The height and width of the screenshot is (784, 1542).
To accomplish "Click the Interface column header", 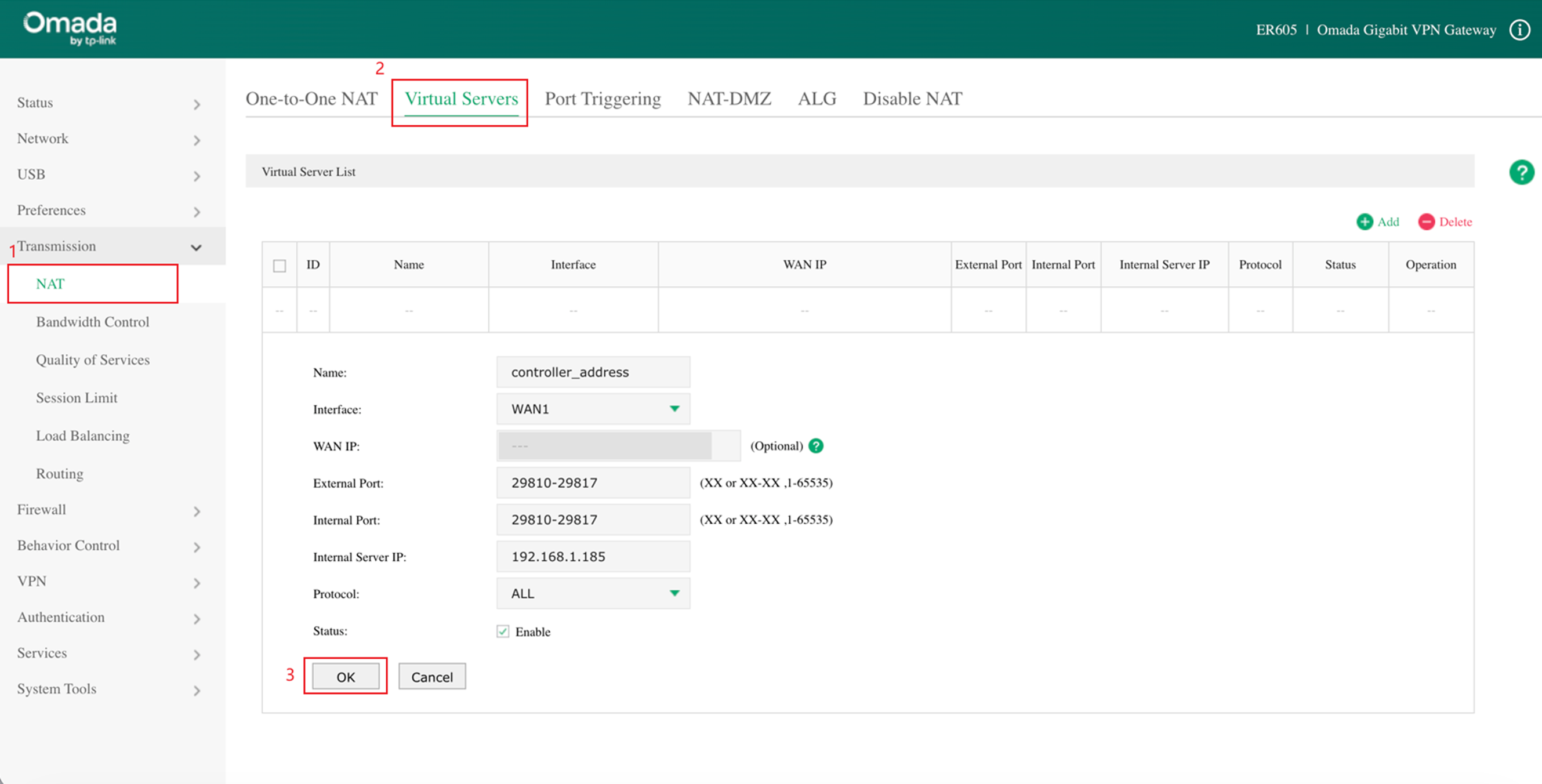I will (x=573, y=264).
